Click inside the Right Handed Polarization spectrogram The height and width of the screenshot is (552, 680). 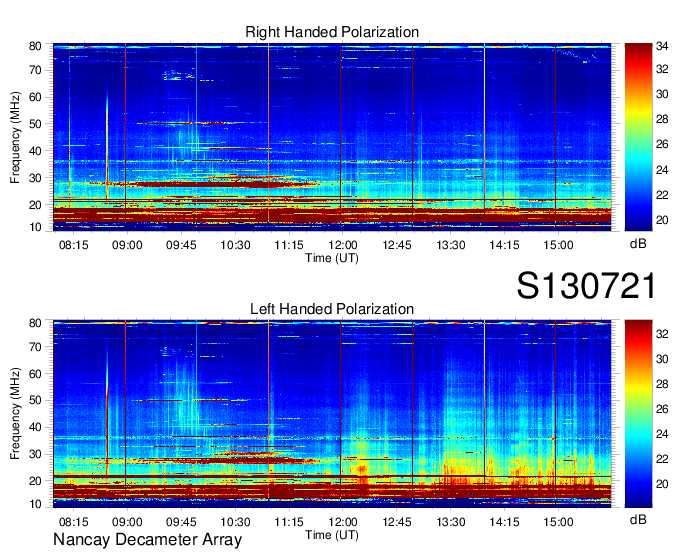(332, 137)
